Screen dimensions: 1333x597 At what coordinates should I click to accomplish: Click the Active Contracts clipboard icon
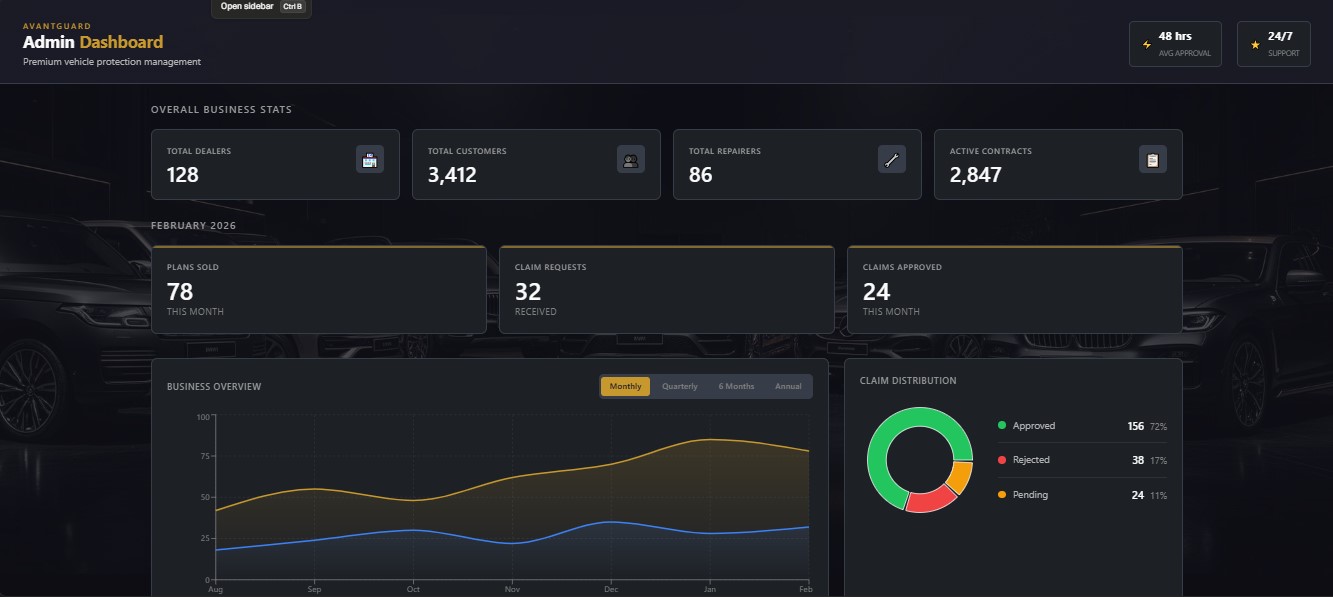1153,159
